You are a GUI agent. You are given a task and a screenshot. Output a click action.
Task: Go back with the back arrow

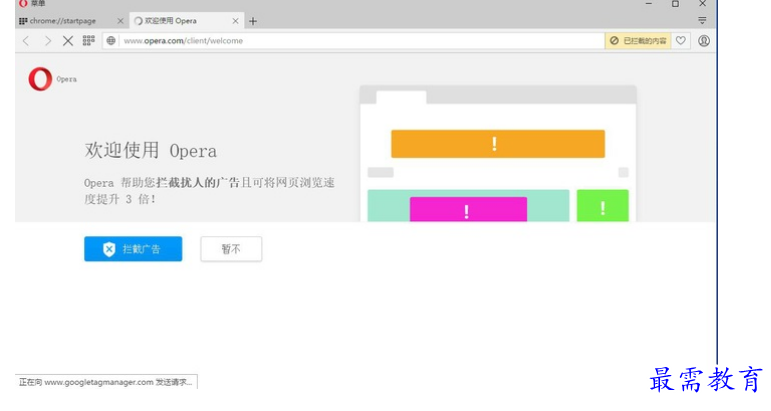click(x=26, y=41)
